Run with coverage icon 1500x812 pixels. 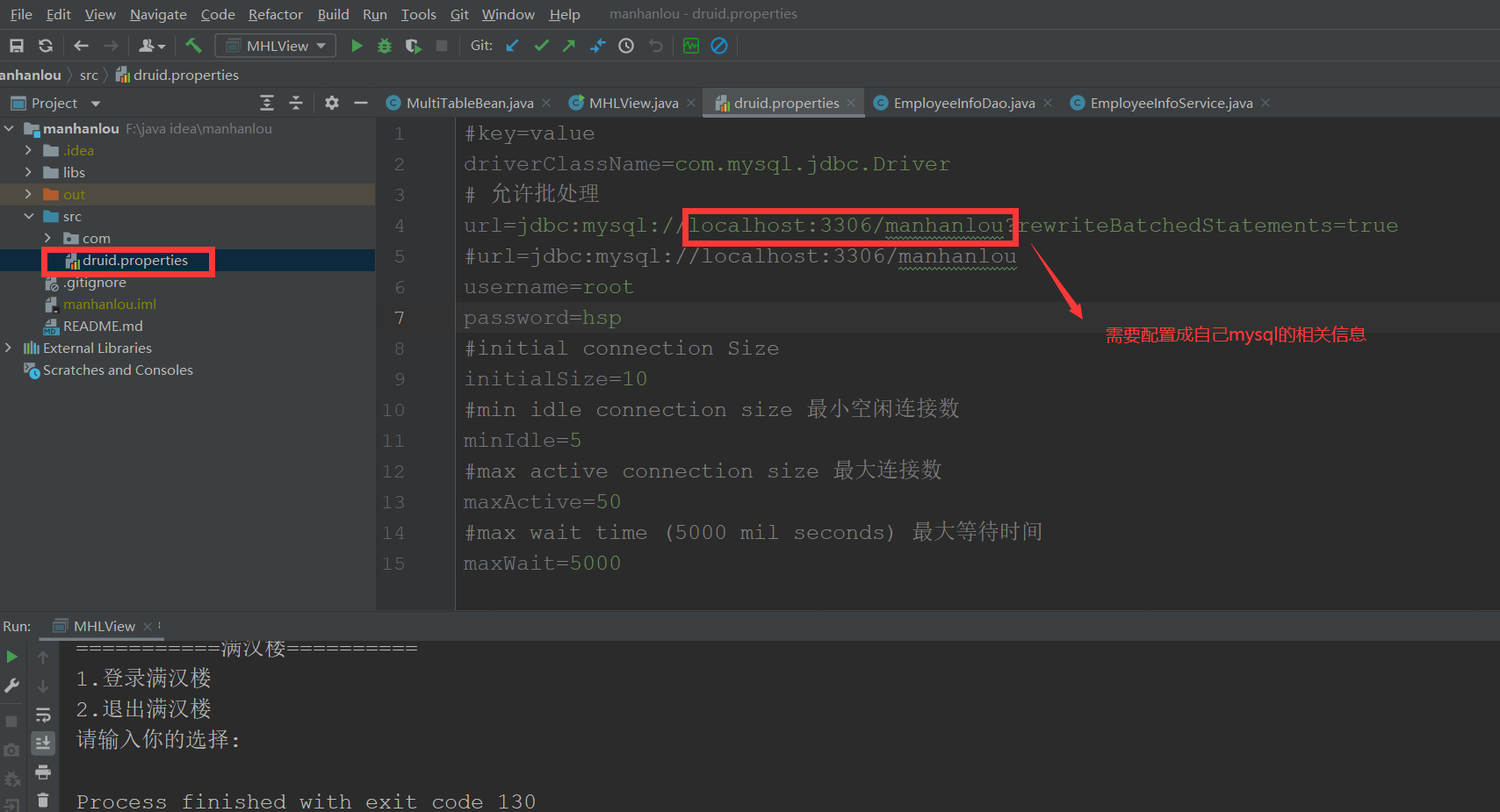pos(413,46)
